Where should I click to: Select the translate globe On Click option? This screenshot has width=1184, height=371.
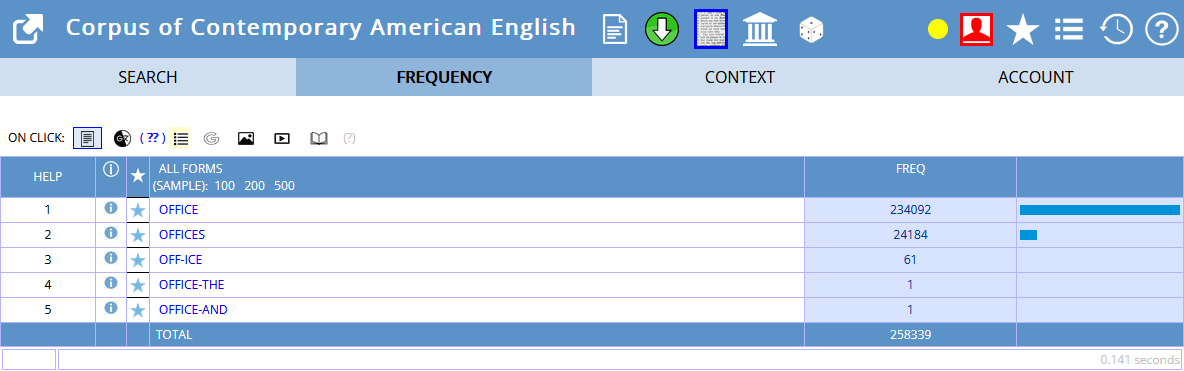[122, 138]
